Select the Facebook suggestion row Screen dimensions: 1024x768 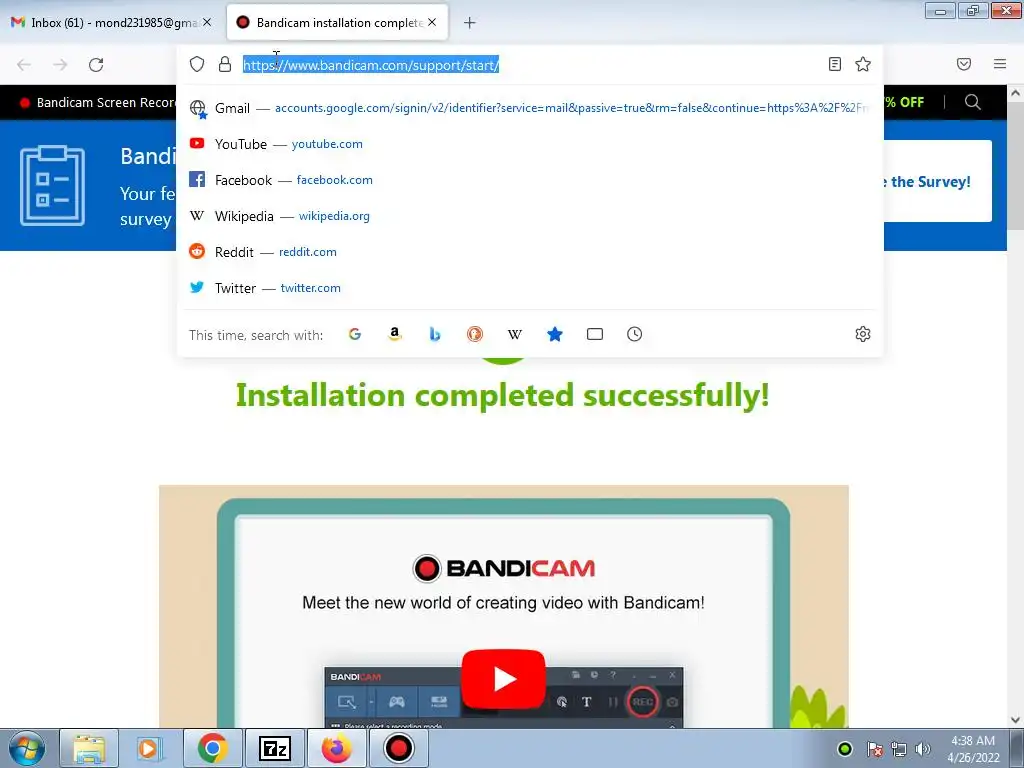[530, 180]
